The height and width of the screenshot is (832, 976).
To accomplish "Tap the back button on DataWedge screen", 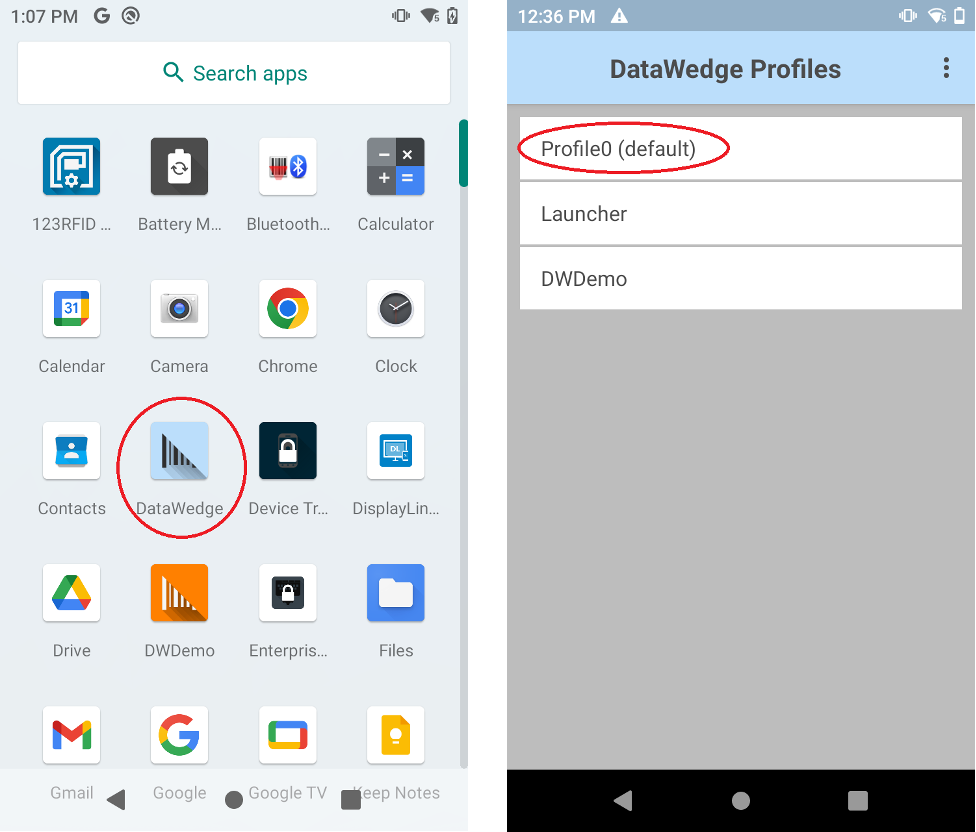I will click(623, 800).
